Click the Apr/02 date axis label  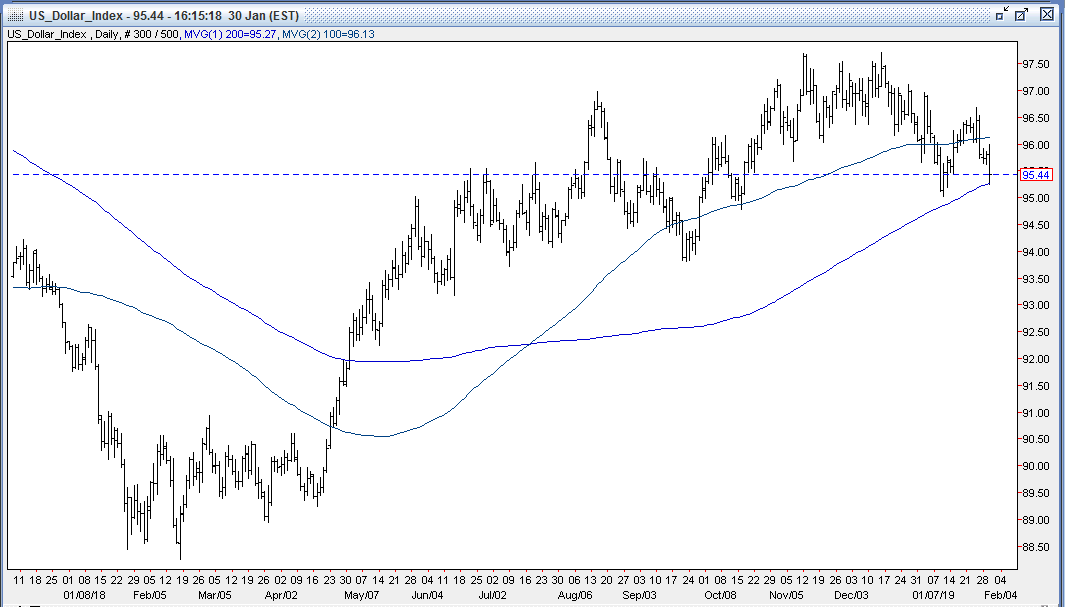point(280,595)
